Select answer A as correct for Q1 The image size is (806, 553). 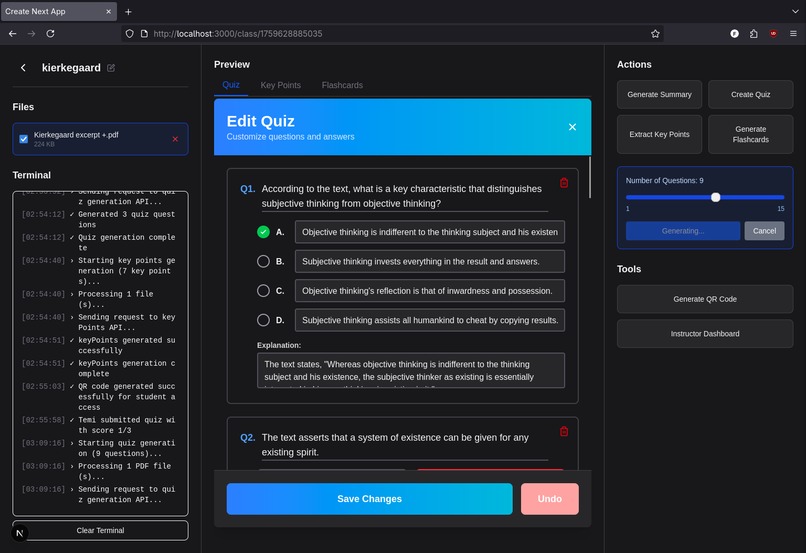pos(263,232)
